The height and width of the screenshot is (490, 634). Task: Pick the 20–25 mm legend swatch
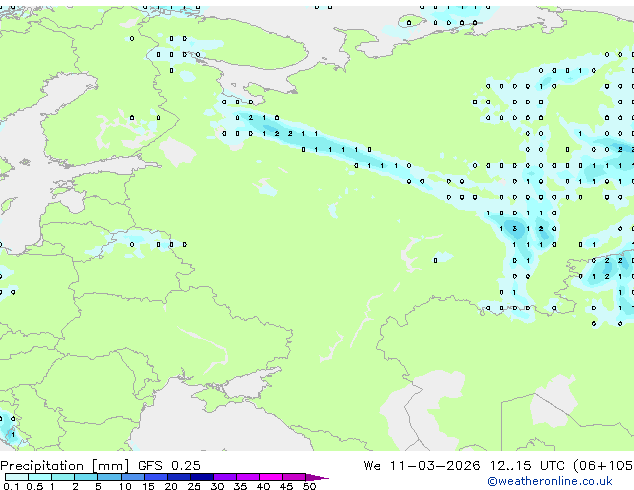178,477
